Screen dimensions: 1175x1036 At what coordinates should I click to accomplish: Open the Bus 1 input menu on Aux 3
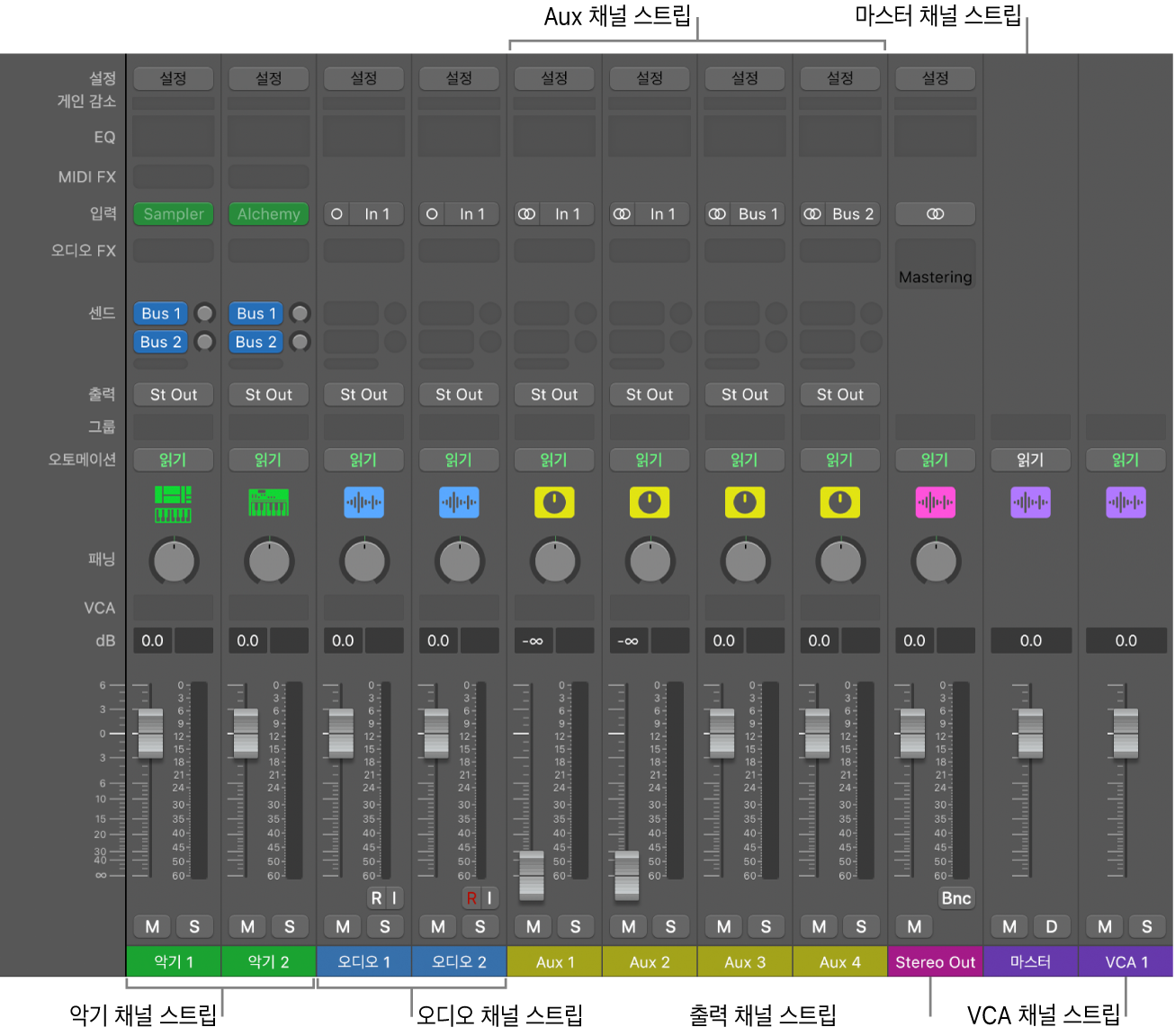pyautogui.click(x=758, y=214)
